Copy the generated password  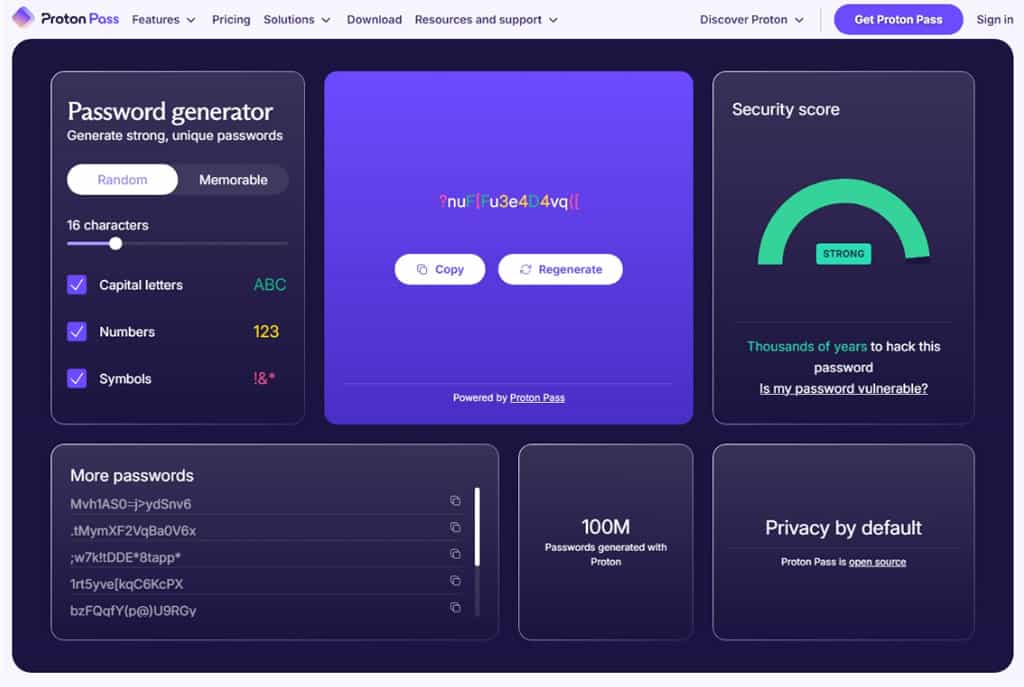pos(440,269)
